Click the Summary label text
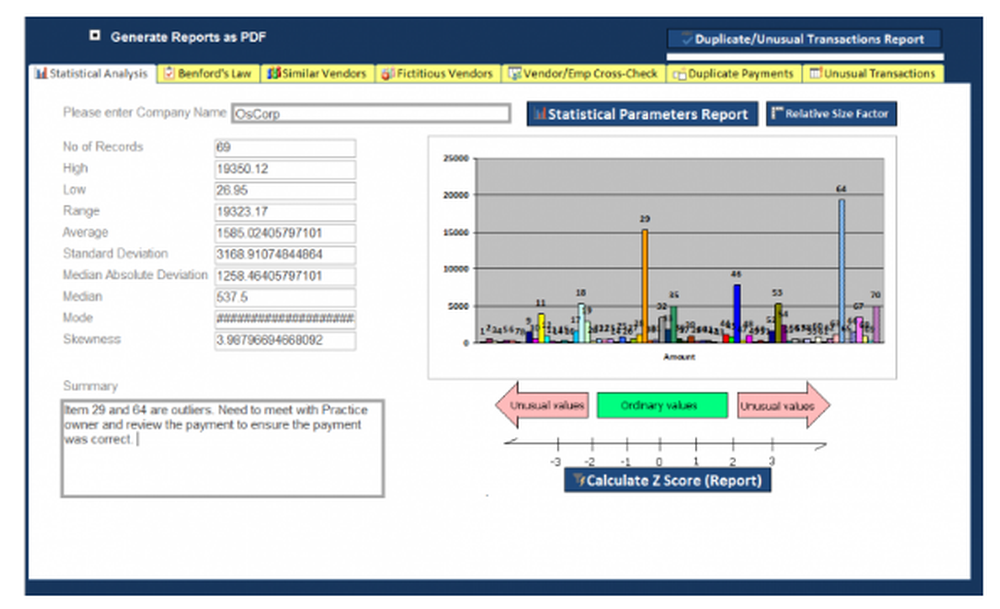Screen dimensions: 1000x609 click(90, 386)
